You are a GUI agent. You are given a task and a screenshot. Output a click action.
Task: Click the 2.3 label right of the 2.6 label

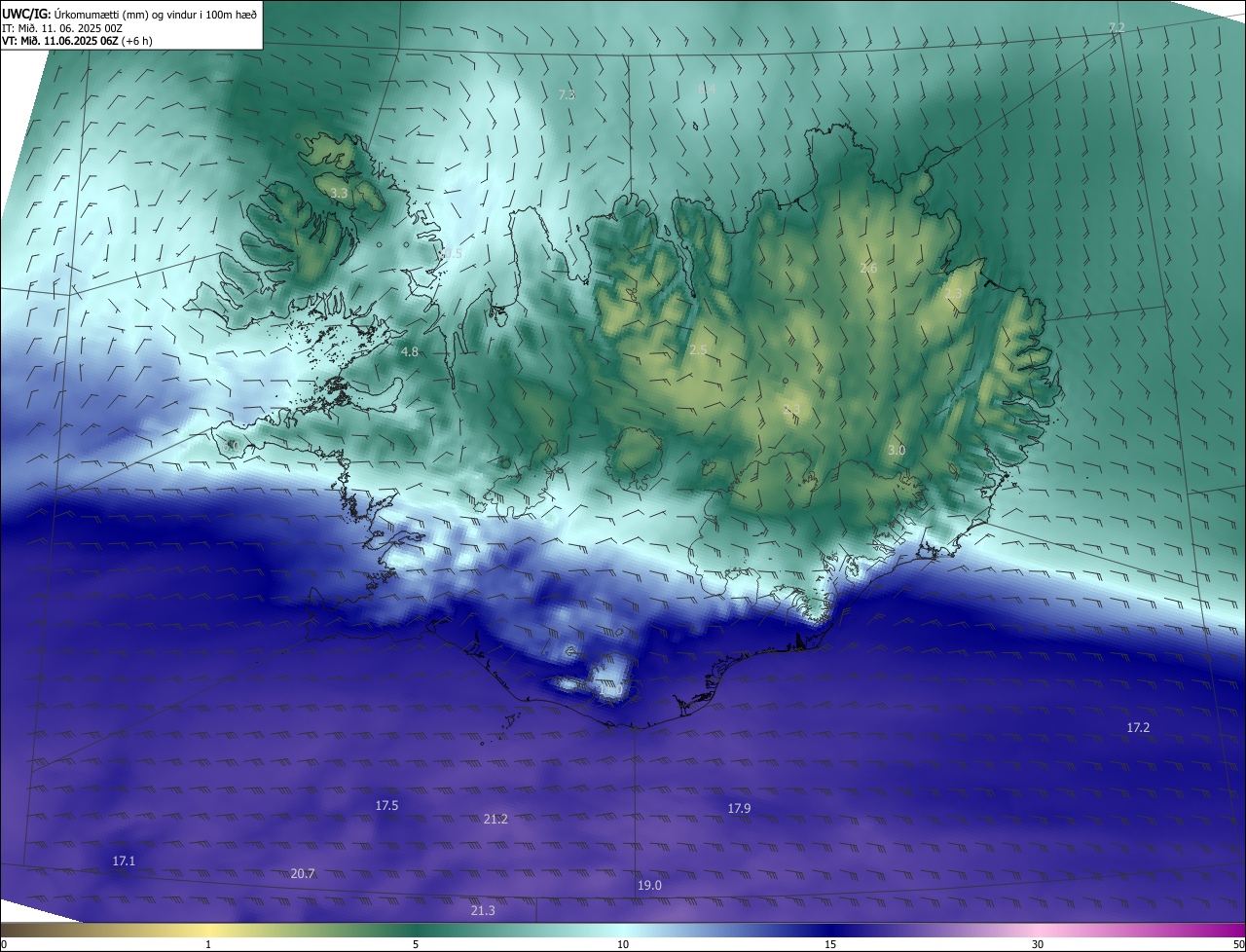[953, 293]
